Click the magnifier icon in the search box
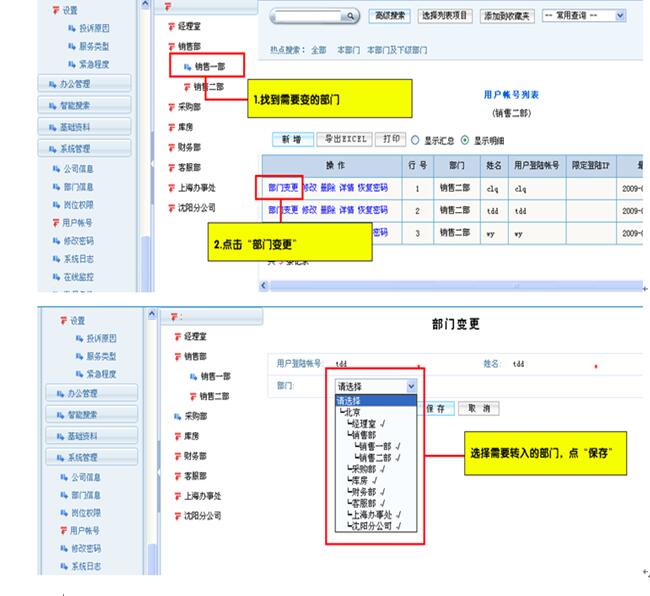 pyautogui.click(x=349, y=17)
